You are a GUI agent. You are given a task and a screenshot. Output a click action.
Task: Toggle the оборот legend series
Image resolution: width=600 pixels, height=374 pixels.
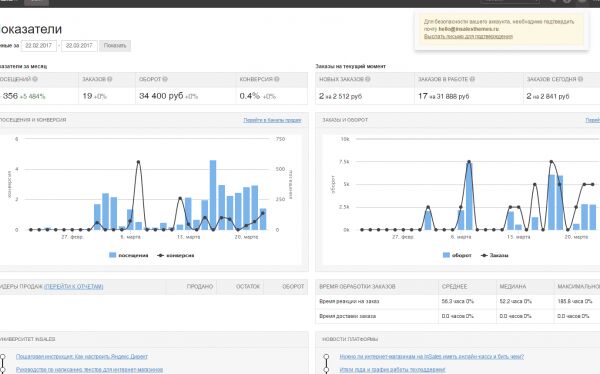coord(457,255)
